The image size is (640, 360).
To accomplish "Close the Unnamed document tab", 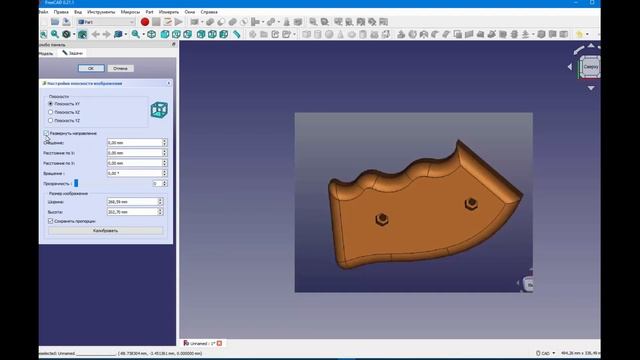I will (219, 343).
